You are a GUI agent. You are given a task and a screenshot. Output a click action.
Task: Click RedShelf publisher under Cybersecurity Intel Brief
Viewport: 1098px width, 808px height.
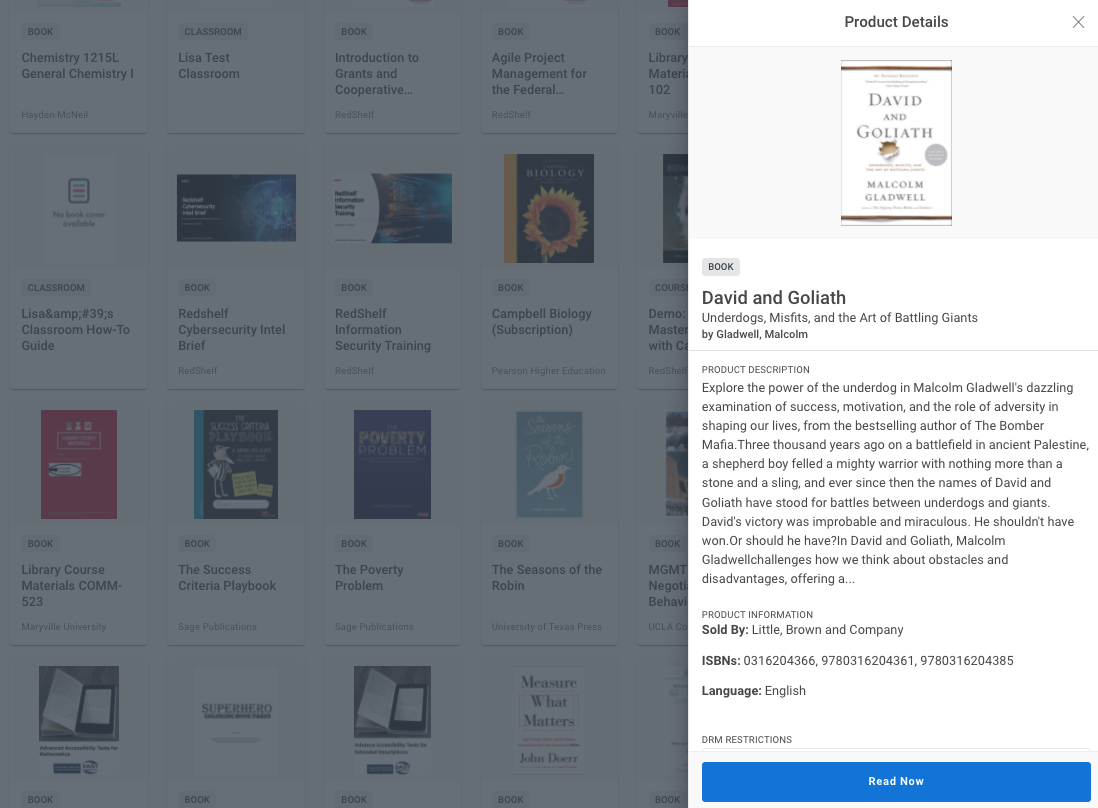point(197,371)
